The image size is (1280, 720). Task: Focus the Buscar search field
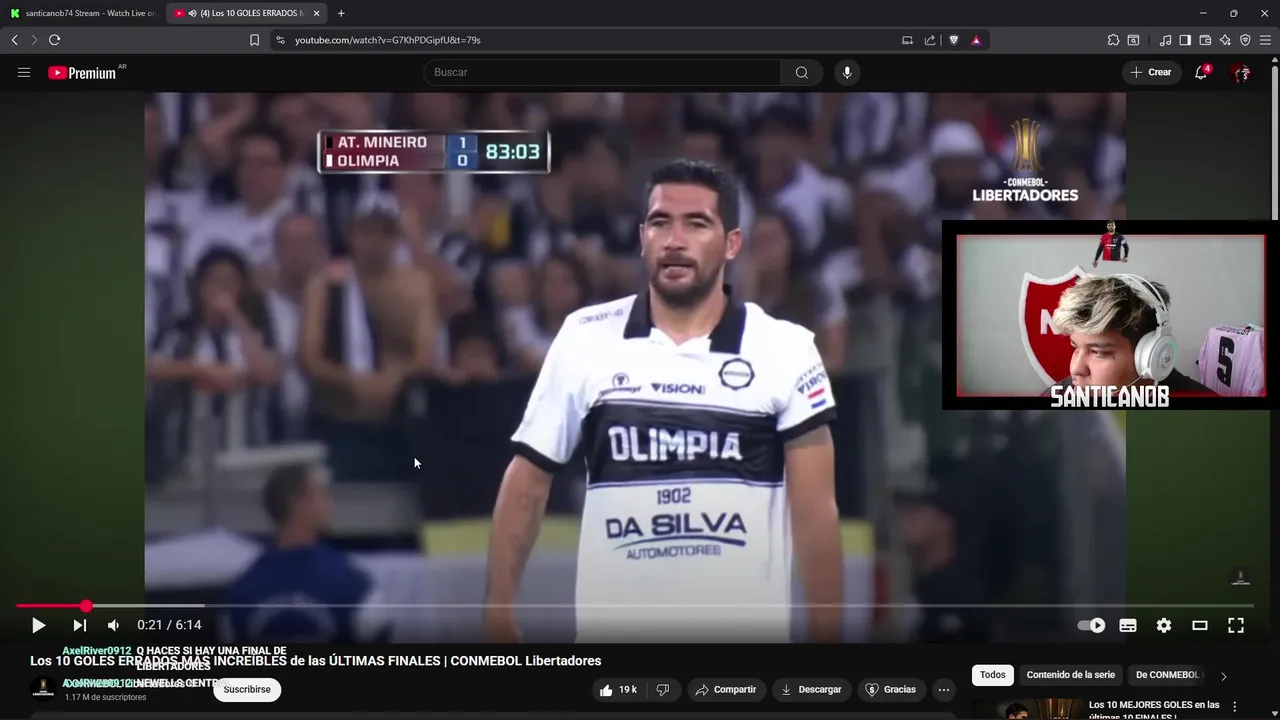[x=602, y=72]
